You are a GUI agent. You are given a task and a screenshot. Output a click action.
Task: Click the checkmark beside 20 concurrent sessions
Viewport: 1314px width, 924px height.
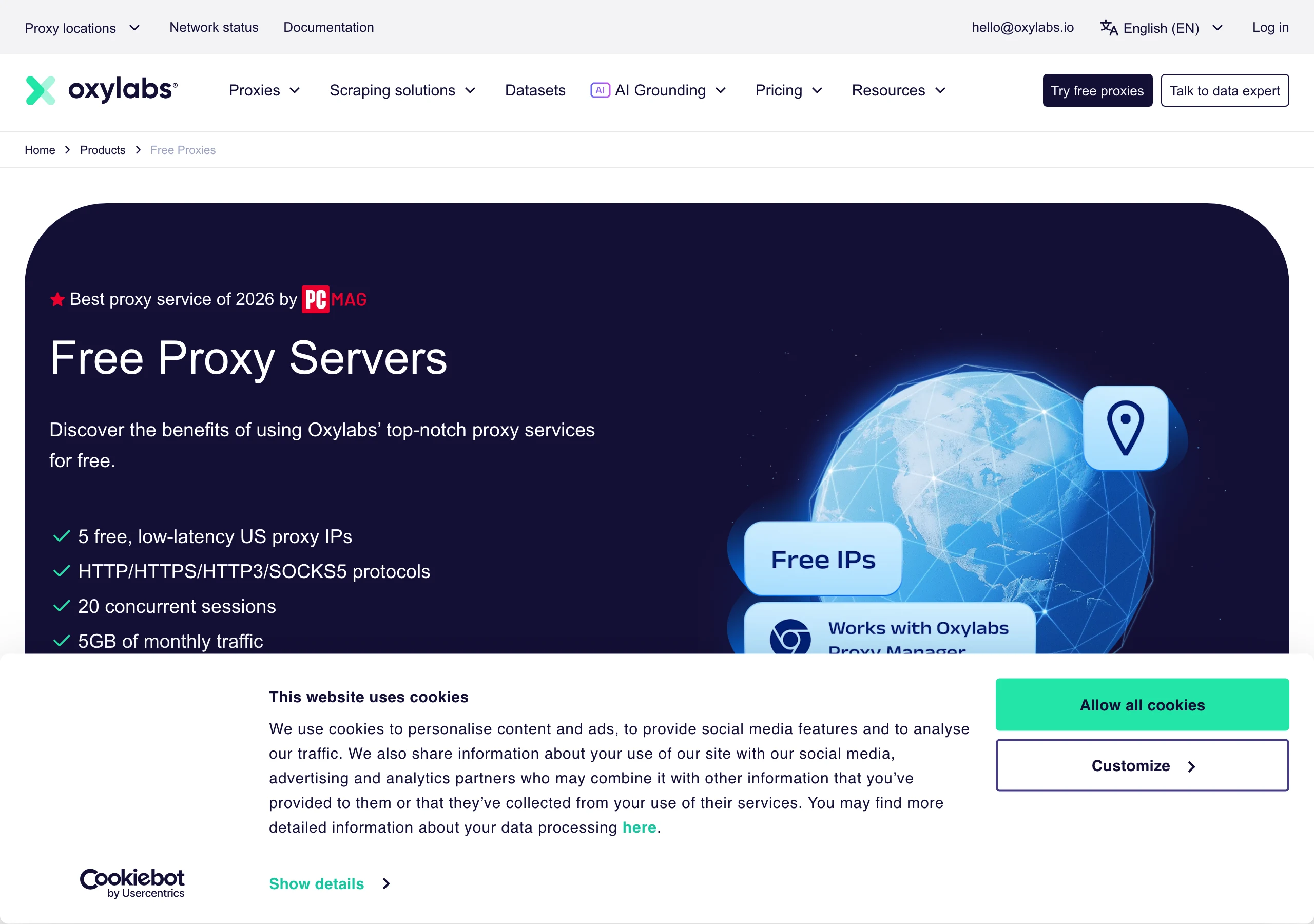pos(61,606)
